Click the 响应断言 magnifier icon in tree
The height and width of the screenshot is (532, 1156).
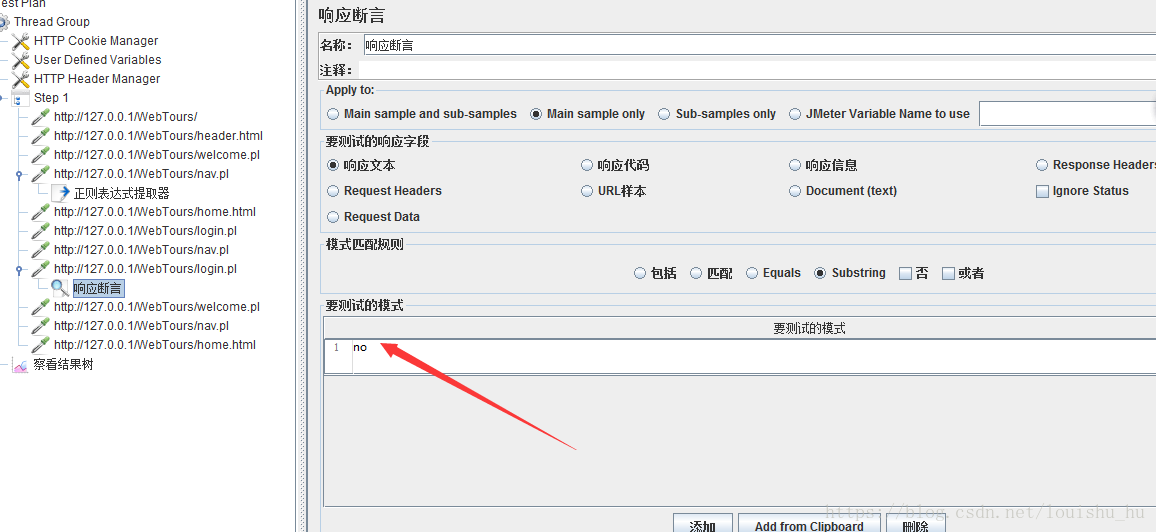click(60, 288)
